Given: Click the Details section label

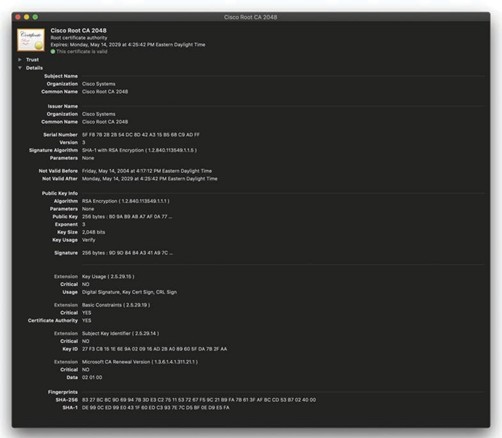Looking at the screenshot, I should point(34,68).
